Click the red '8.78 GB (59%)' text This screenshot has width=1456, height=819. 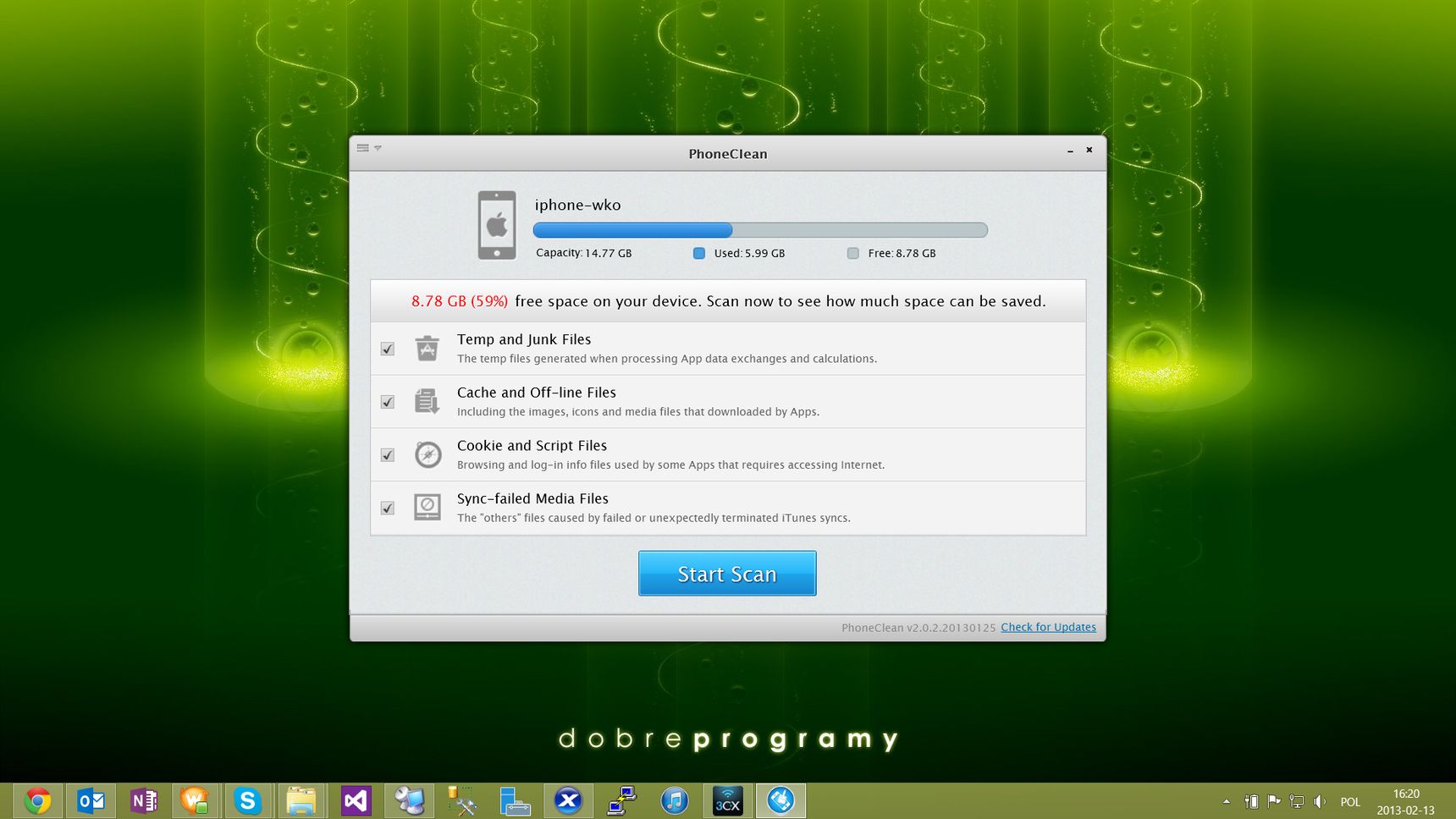[x=460, y=301]
